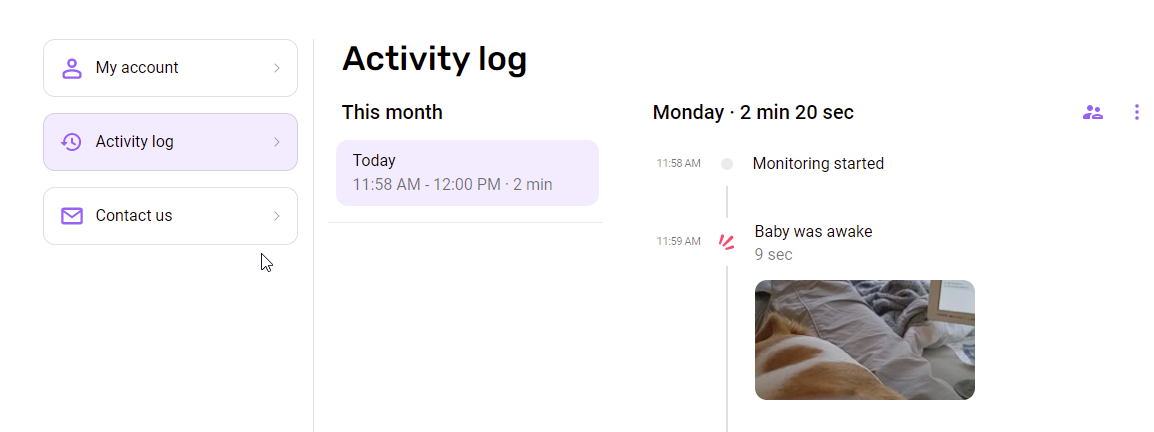The image size is (1154, 432).
Task: Click the chevron on Contact us item
Action: coord(277,216)
